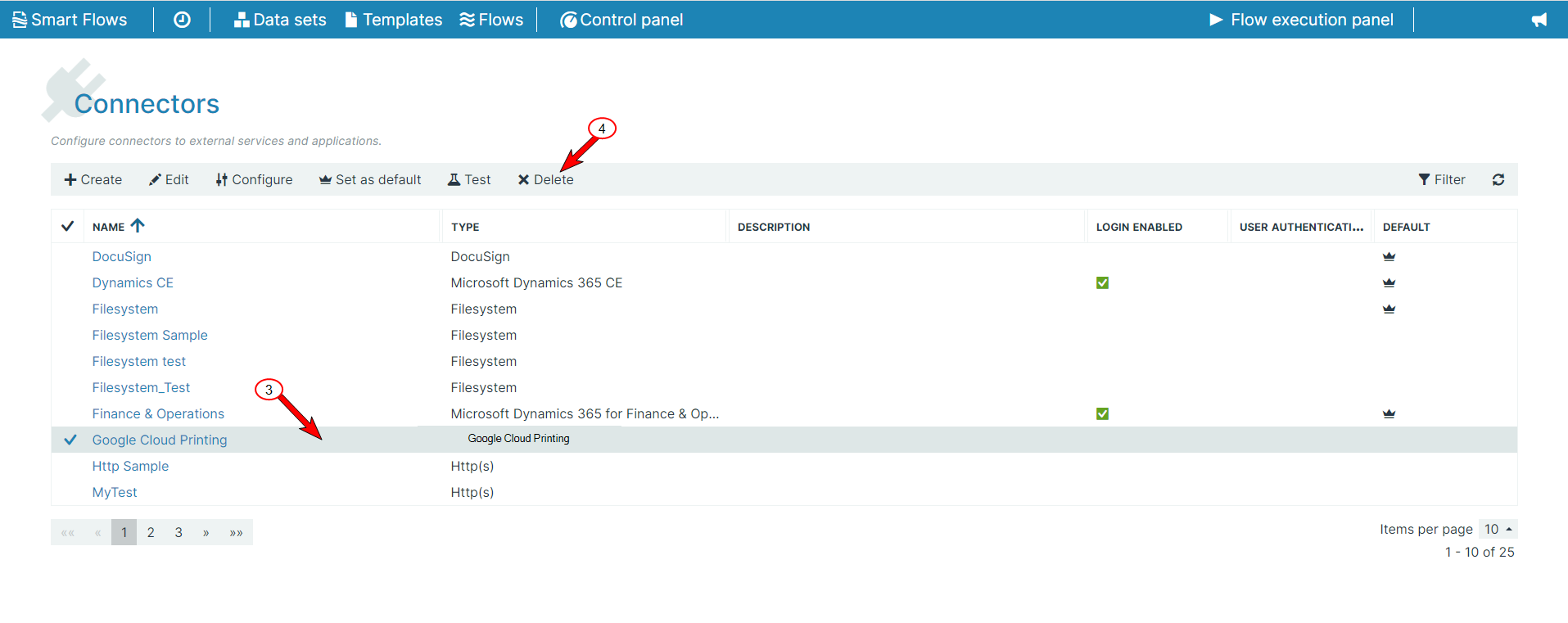Open the Smart Flows home logo

point(70,20)
